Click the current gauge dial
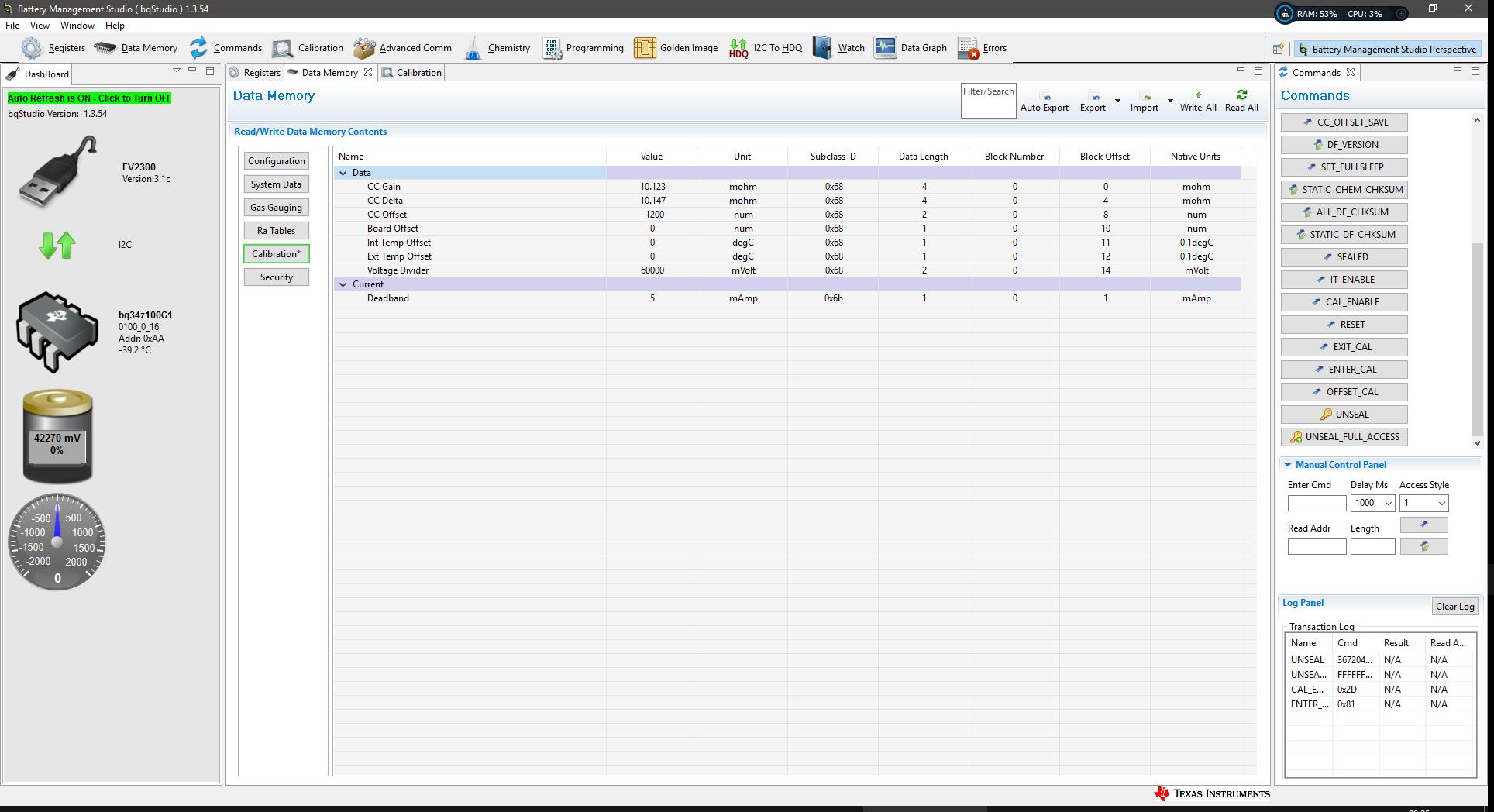 point(57,542)
